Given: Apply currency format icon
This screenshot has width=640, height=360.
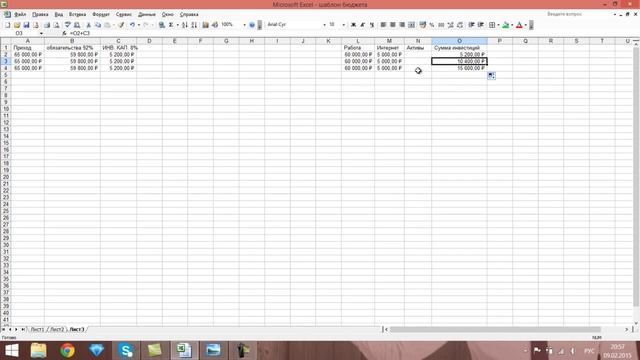Looking at the screenshot, I should pos(422,25).
